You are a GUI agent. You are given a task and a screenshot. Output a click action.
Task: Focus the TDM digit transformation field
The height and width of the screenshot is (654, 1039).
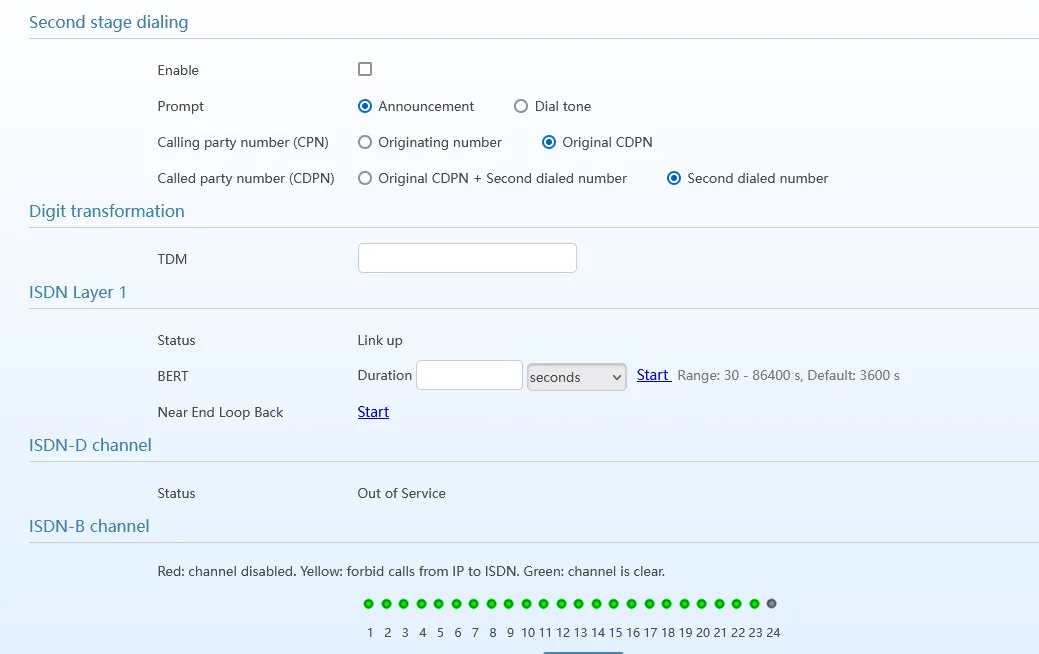467,258
